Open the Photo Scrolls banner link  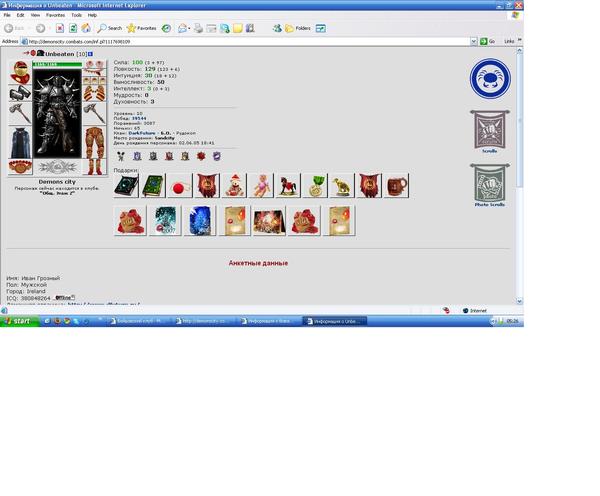(x=490, y=185)
